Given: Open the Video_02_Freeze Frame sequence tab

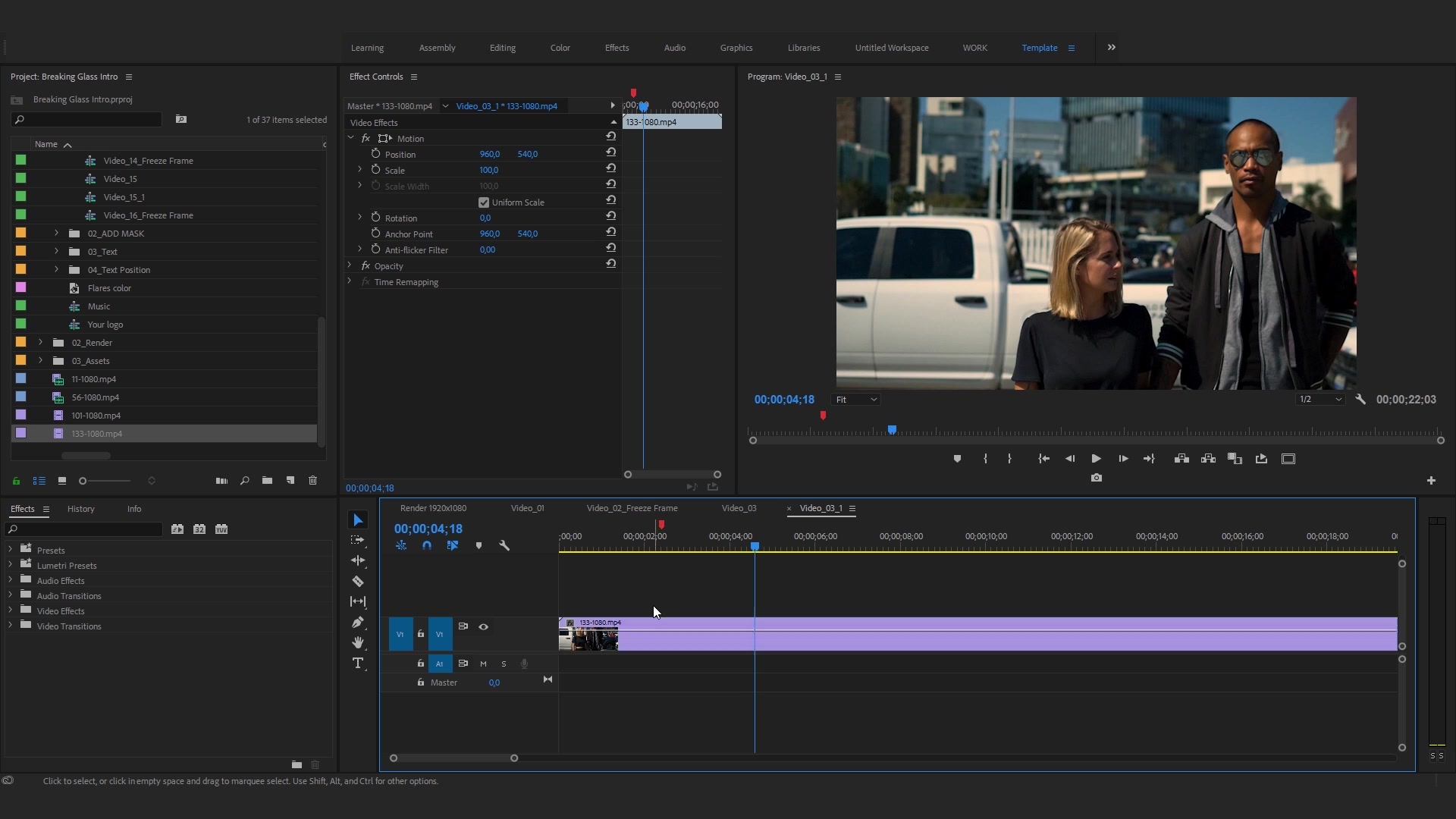Looking at the screenshot, I should (x=632, y=508).
